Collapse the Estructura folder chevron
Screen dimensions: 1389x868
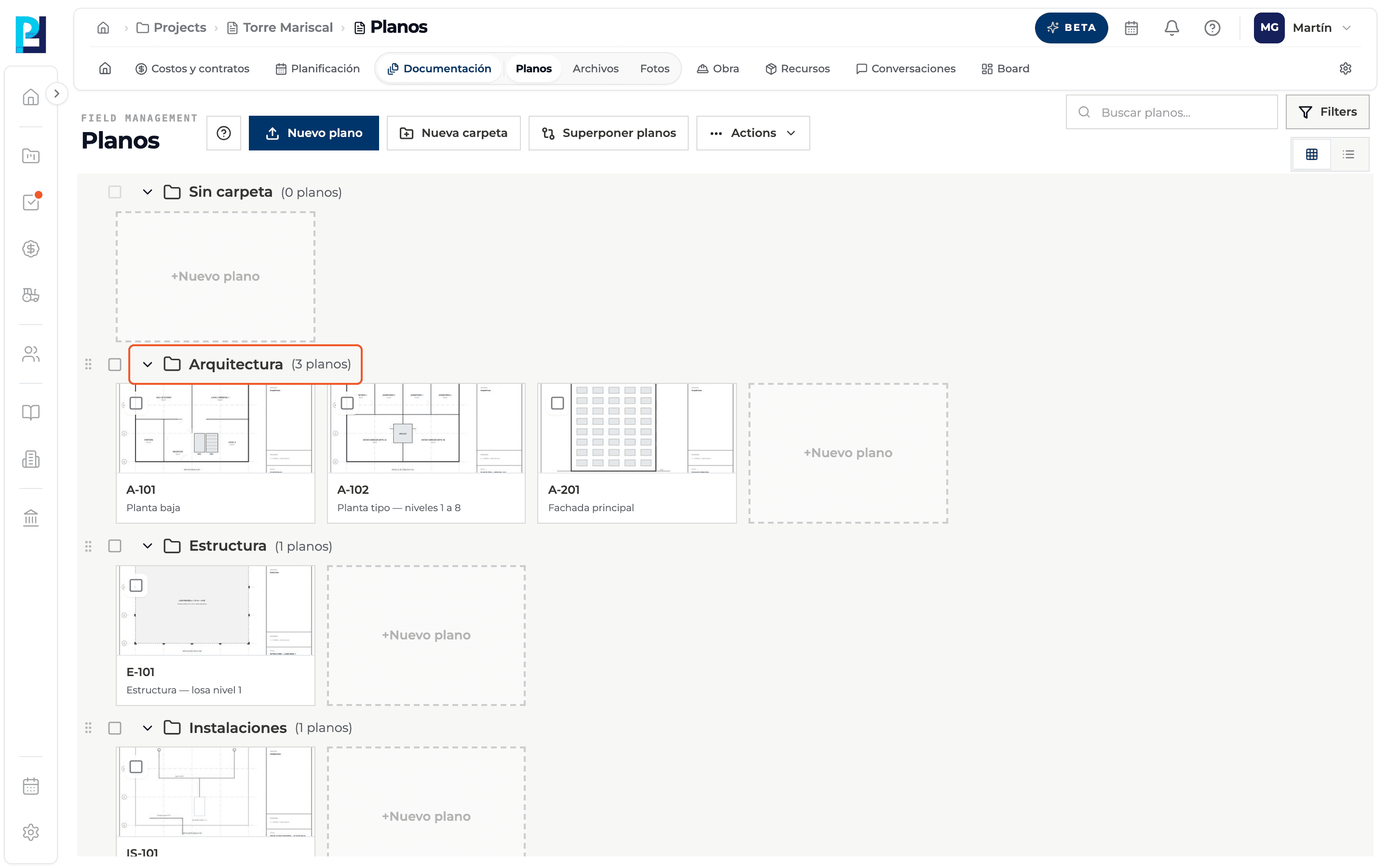pyautogui.click(x=148, y=546)
